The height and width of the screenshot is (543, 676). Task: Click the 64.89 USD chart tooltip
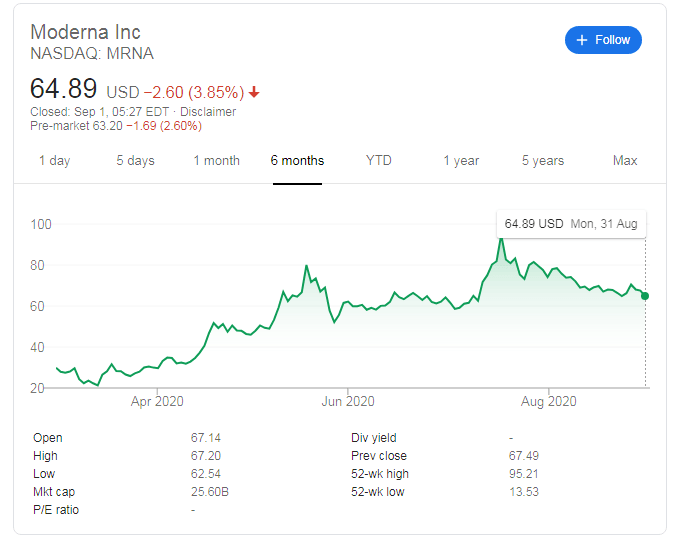click(x=571, y=224)
